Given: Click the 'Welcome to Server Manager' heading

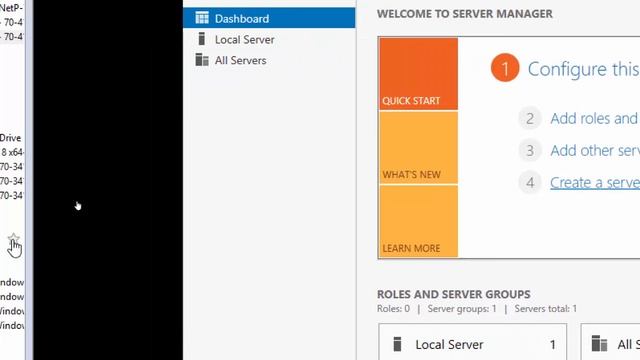Looking at the screenshot, I should [464, 13].
